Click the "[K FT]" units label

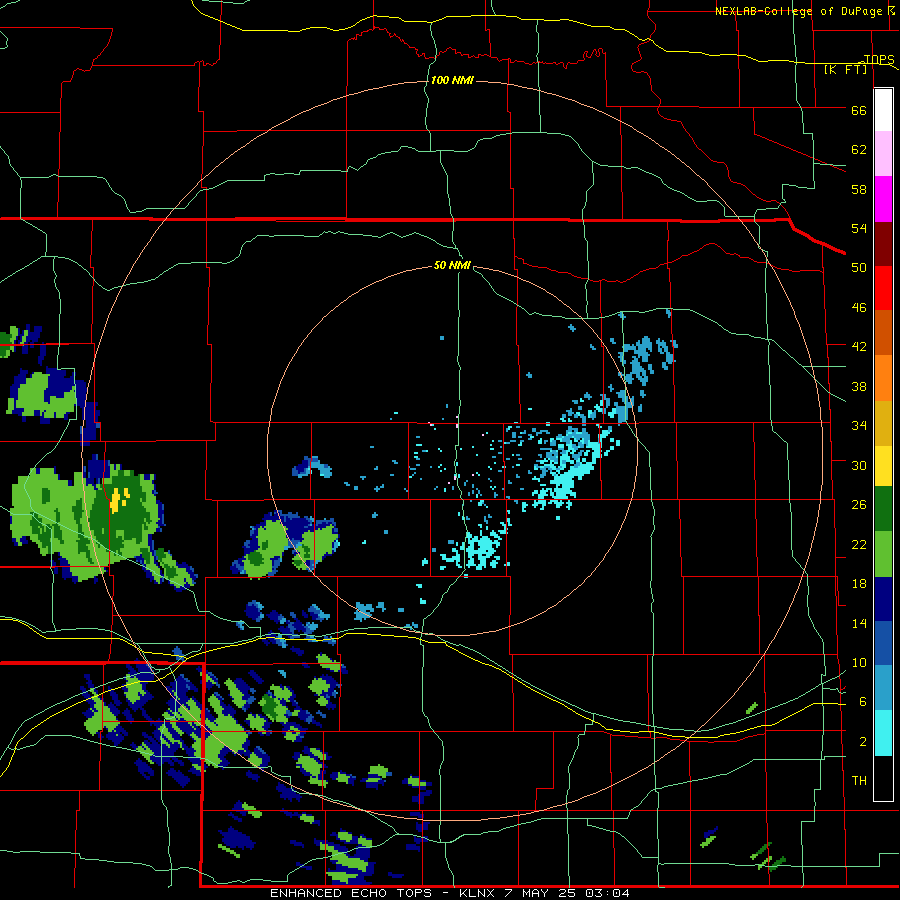[845, 69]
